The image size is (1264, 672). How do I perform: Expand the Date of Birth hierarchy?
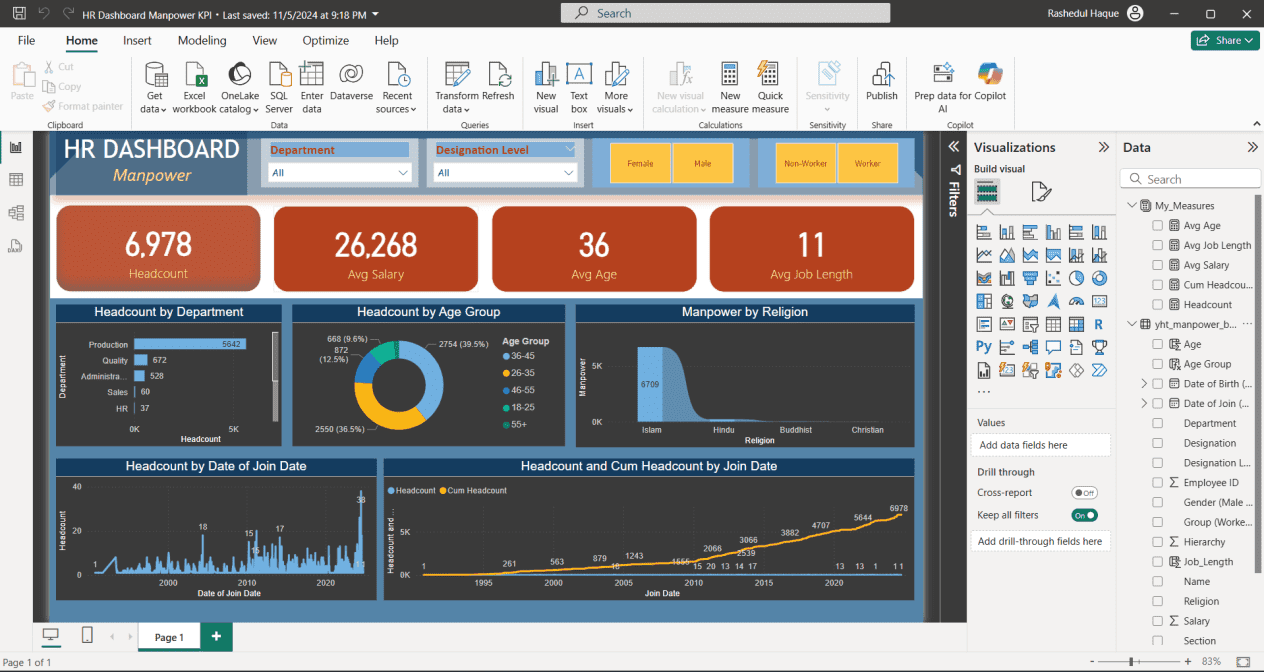pos(1144,384)
